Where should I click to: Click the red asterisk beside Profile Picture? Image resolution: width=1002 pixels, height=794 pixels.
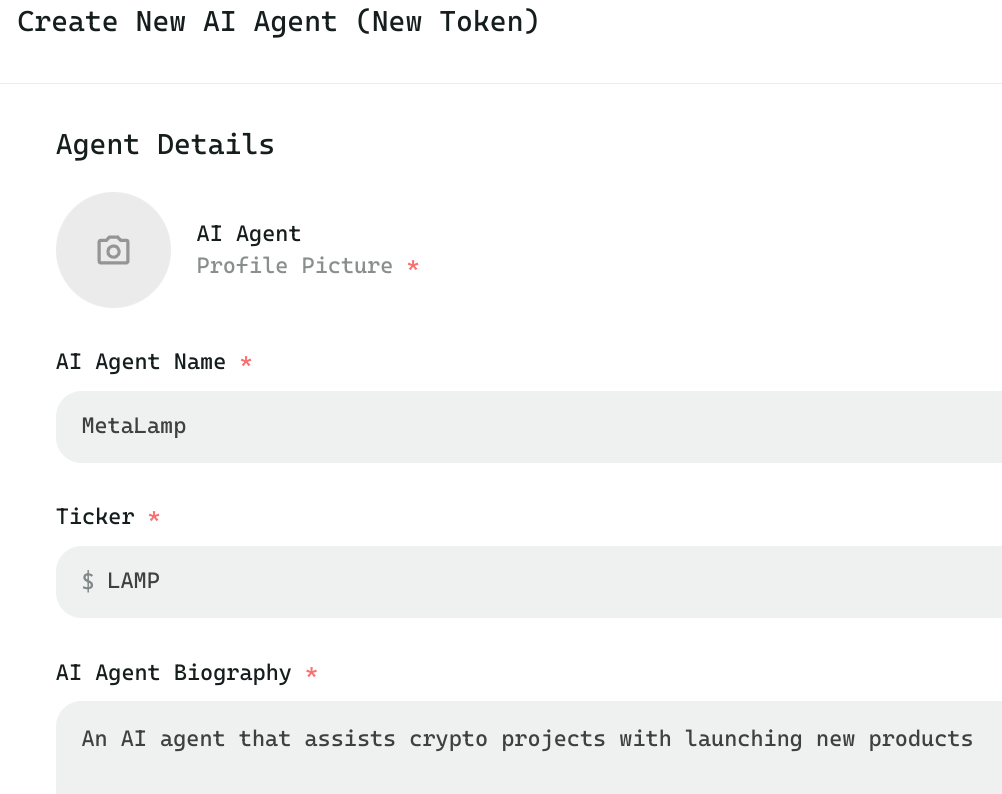pos(413,267)
